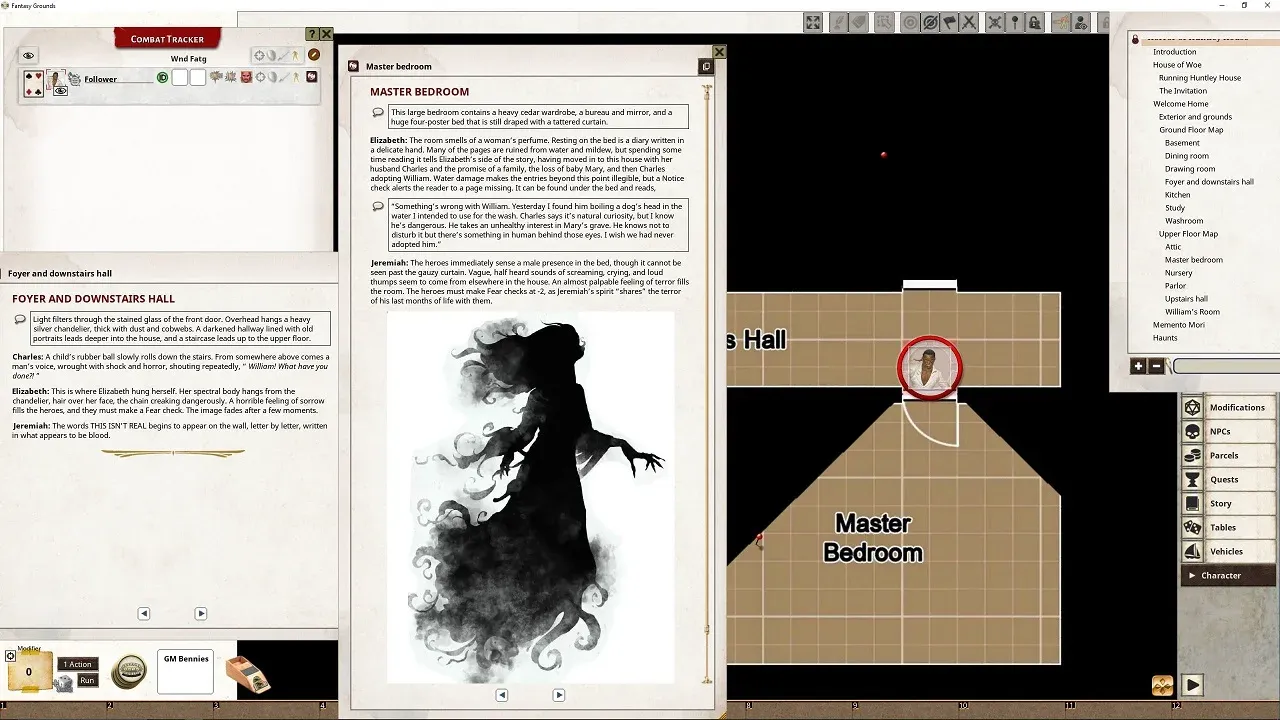Toggle the eye on Follower's token portrait
This screenshot has width=1280, height=720.
point(61,90)
